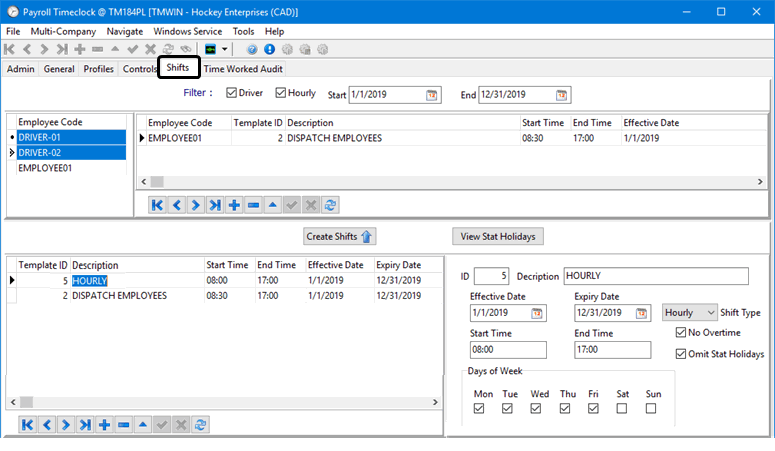Screen dimensions: 775x451
Task: Toggle the No Overtime checkbox
Action: 681,333
